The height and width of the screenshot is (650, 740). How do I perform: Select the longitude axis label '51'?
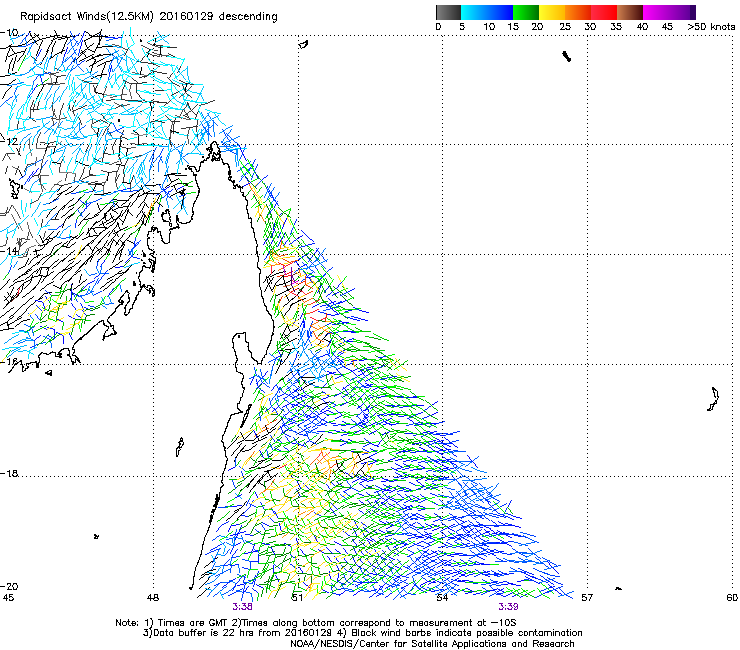coord(297,598)
